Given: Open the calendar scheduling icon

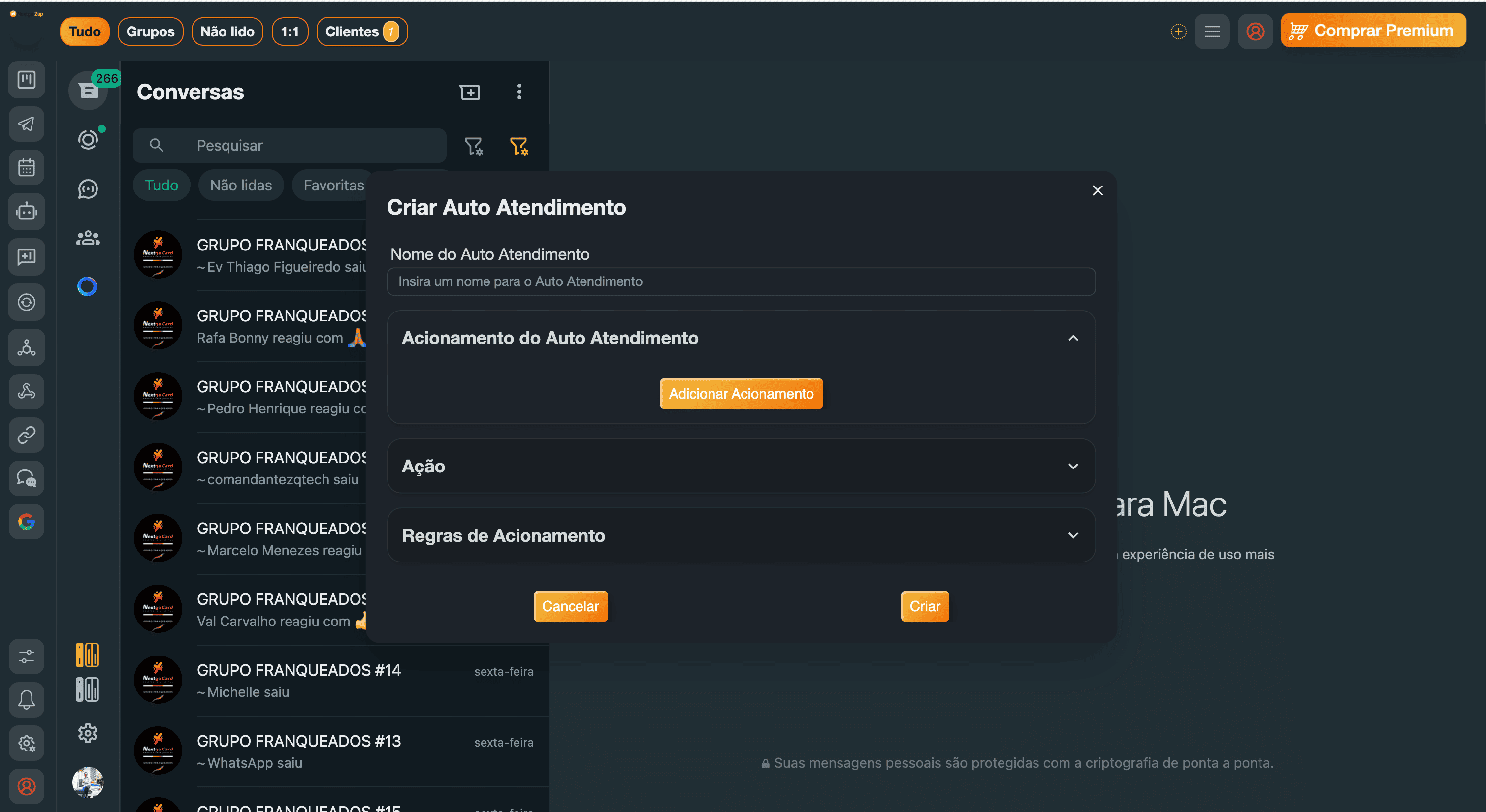Looking at the screenshot, I should (x=27, y=167).
